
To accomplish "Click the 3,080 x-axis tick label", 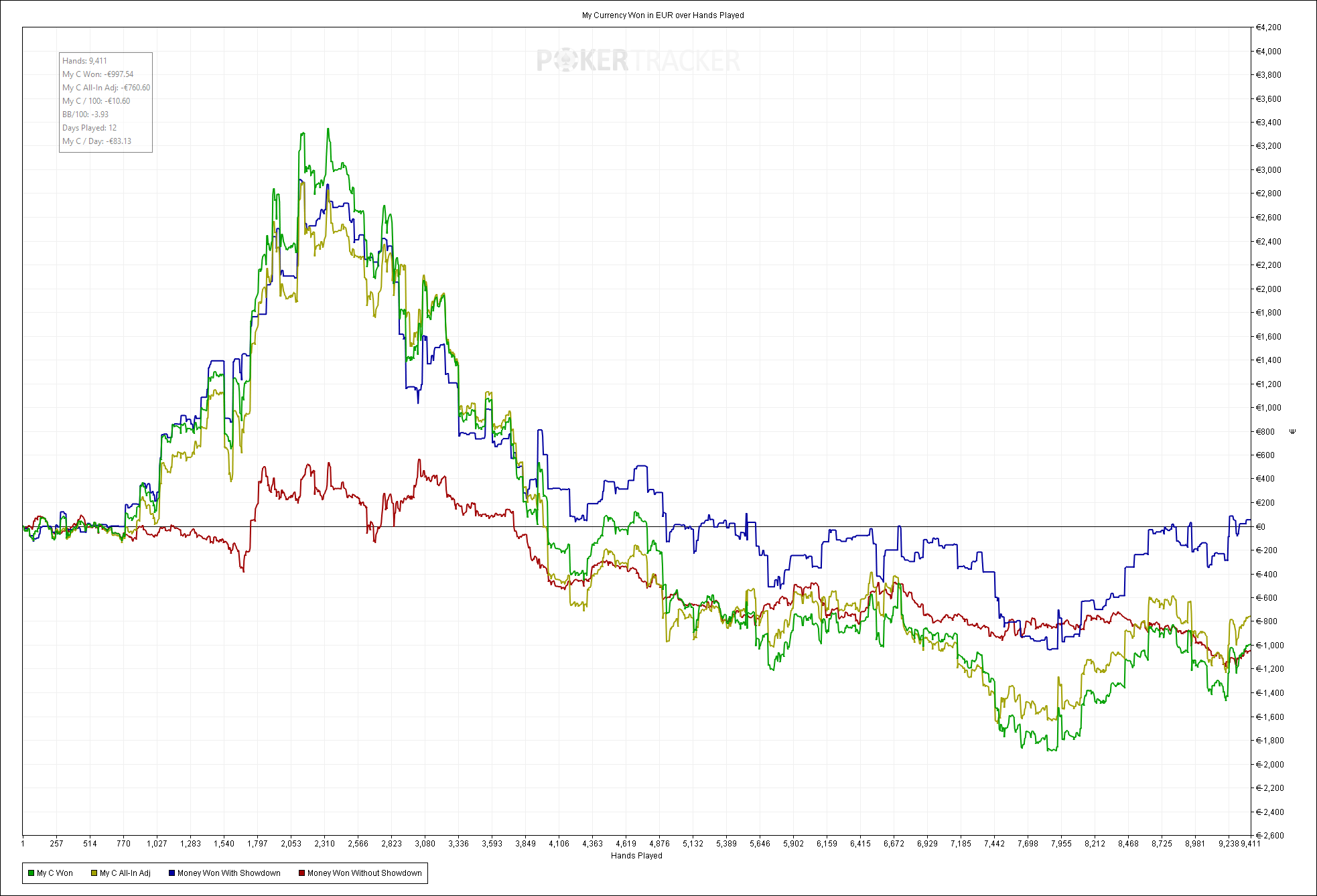I will [x=425, y=844].
